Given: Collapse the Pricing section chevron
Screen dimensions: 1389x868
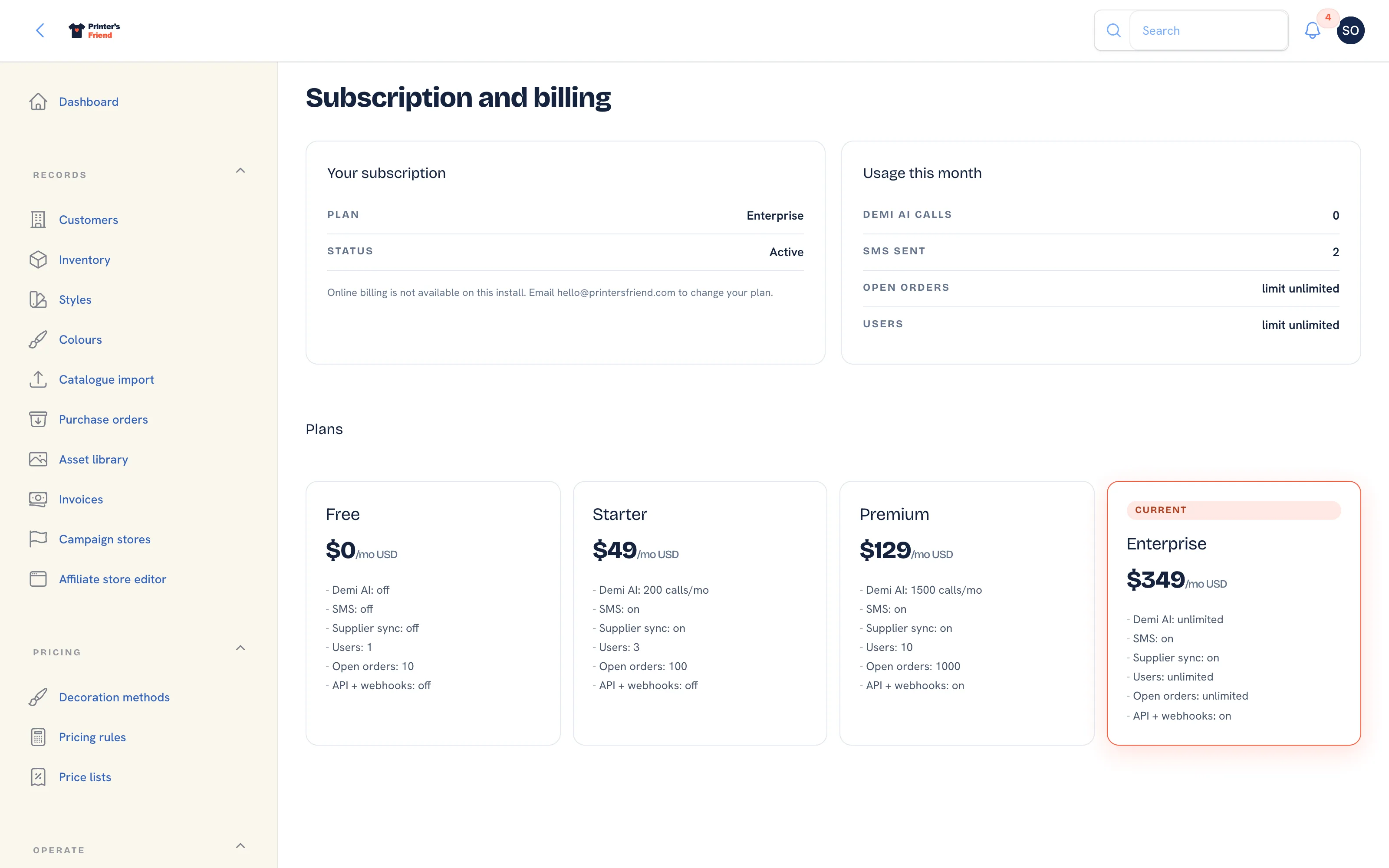Looking at the screenshot, I should (x=240, y=648).
